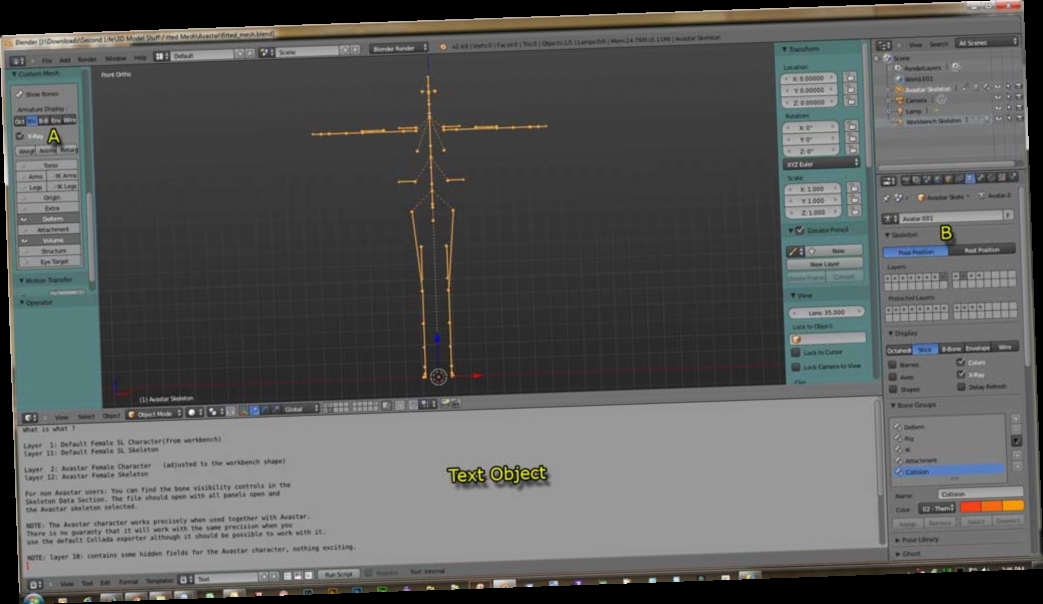
Task: Click the New Layer button
Action: coord(825,264)
